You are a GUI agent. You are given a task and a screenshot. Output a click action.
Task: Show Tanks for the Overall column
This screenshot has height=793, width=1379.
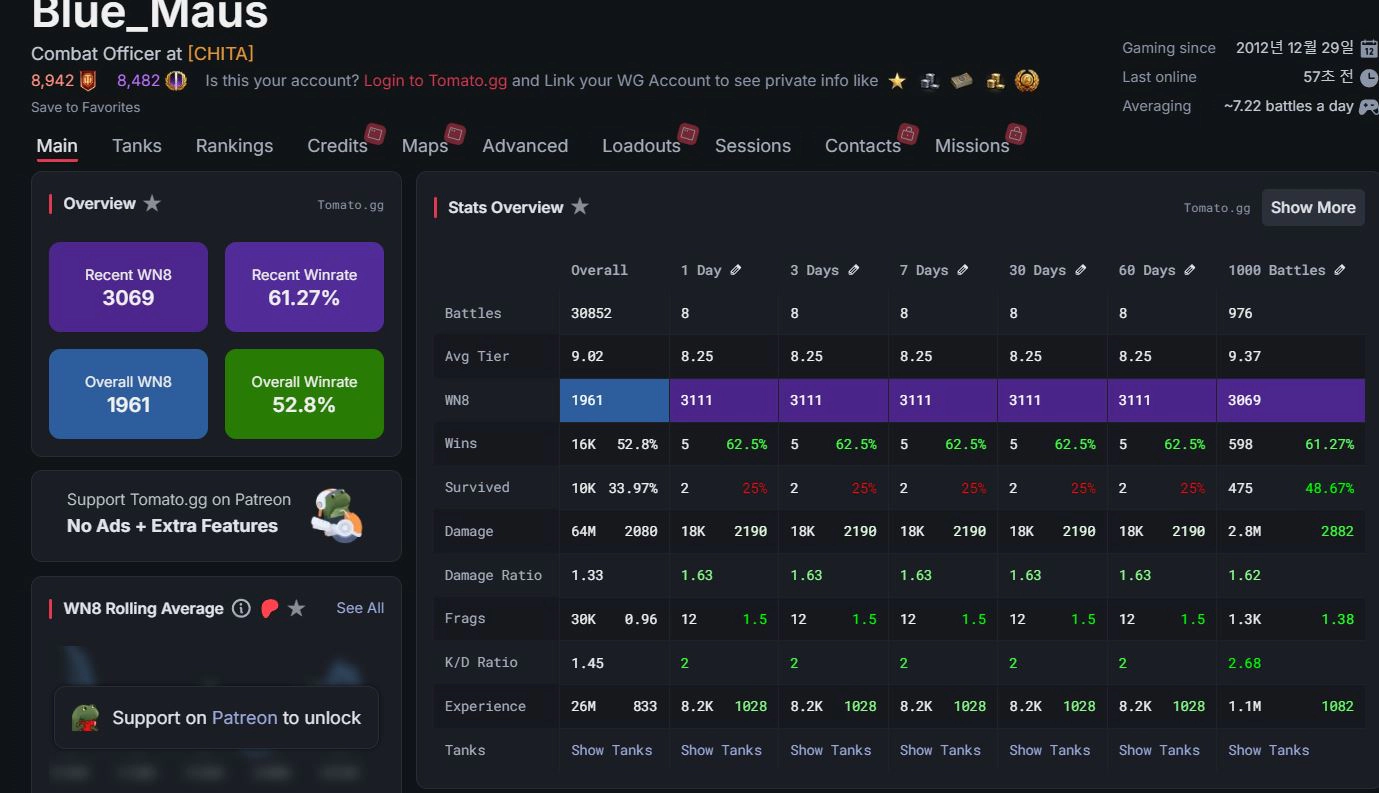(612, 750)
